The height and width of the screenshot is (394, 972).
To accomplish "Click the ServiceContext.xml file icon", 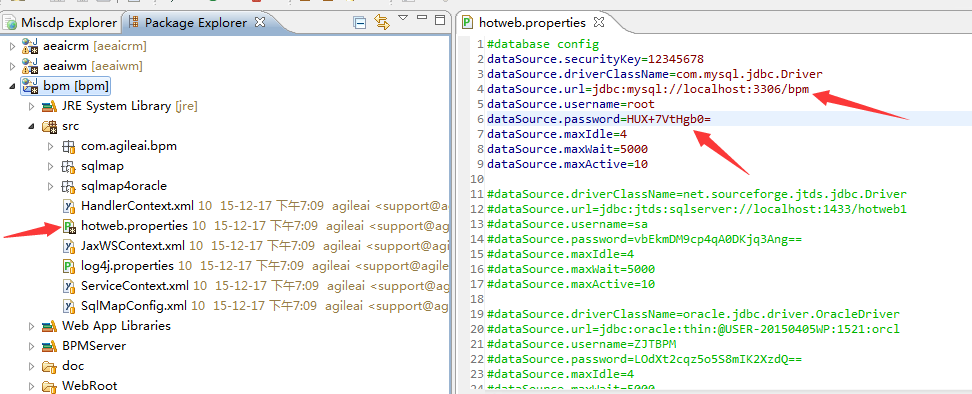I will pyautogui.click(x=69, y=286).
